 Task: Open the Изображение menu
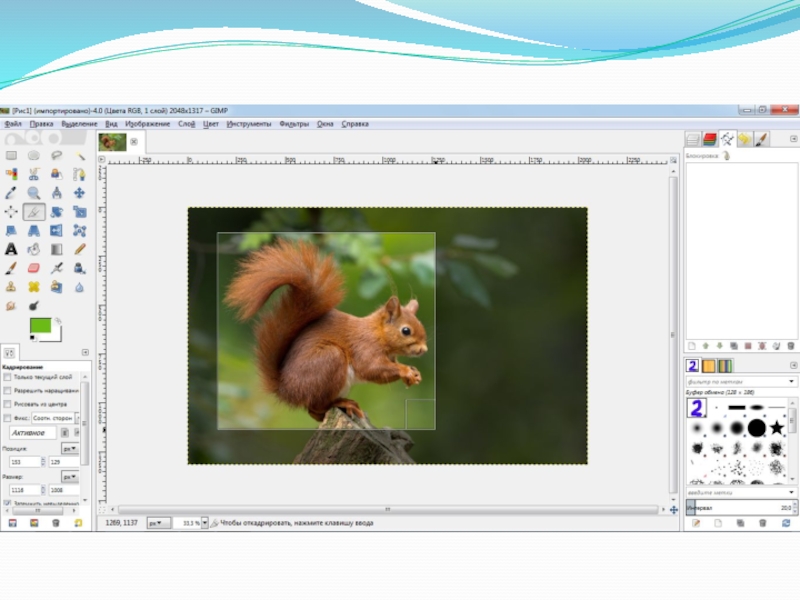(x=146, y=124)
